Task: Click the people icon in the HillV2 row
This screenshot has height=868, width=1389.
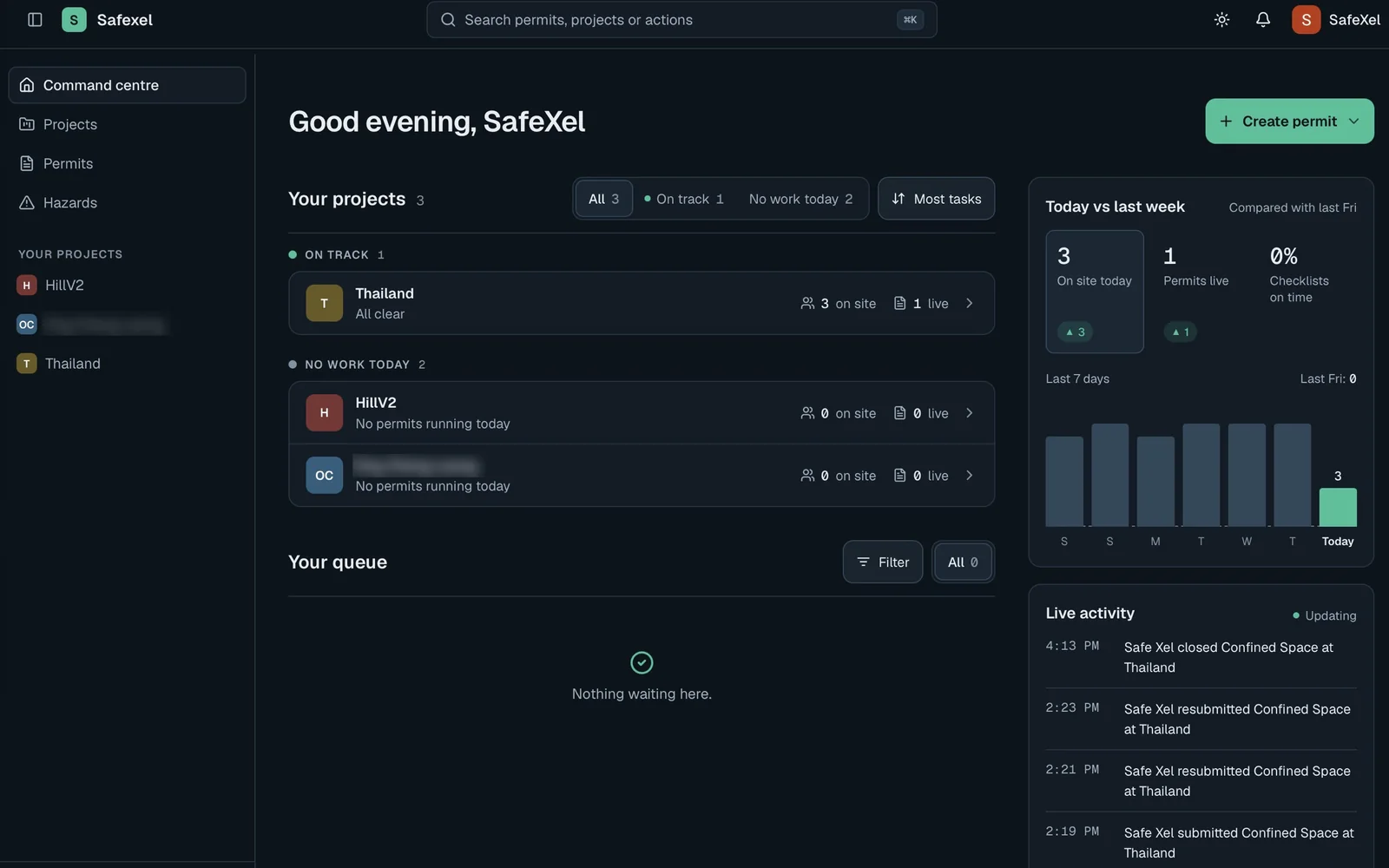Action: 807,413
